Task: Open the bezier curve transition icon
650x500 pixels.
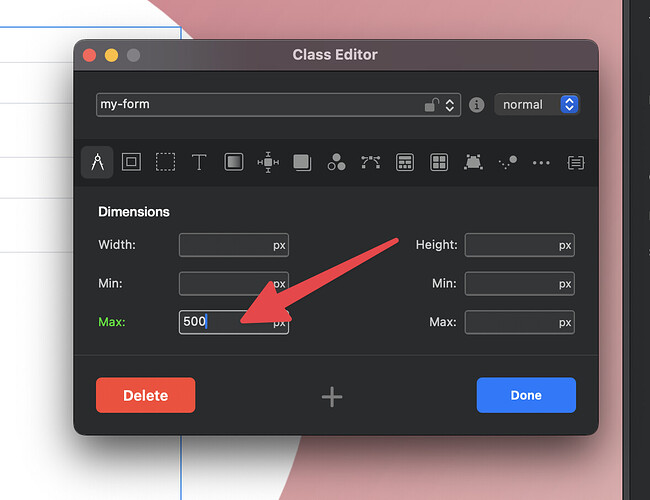Action: point(371,162)
